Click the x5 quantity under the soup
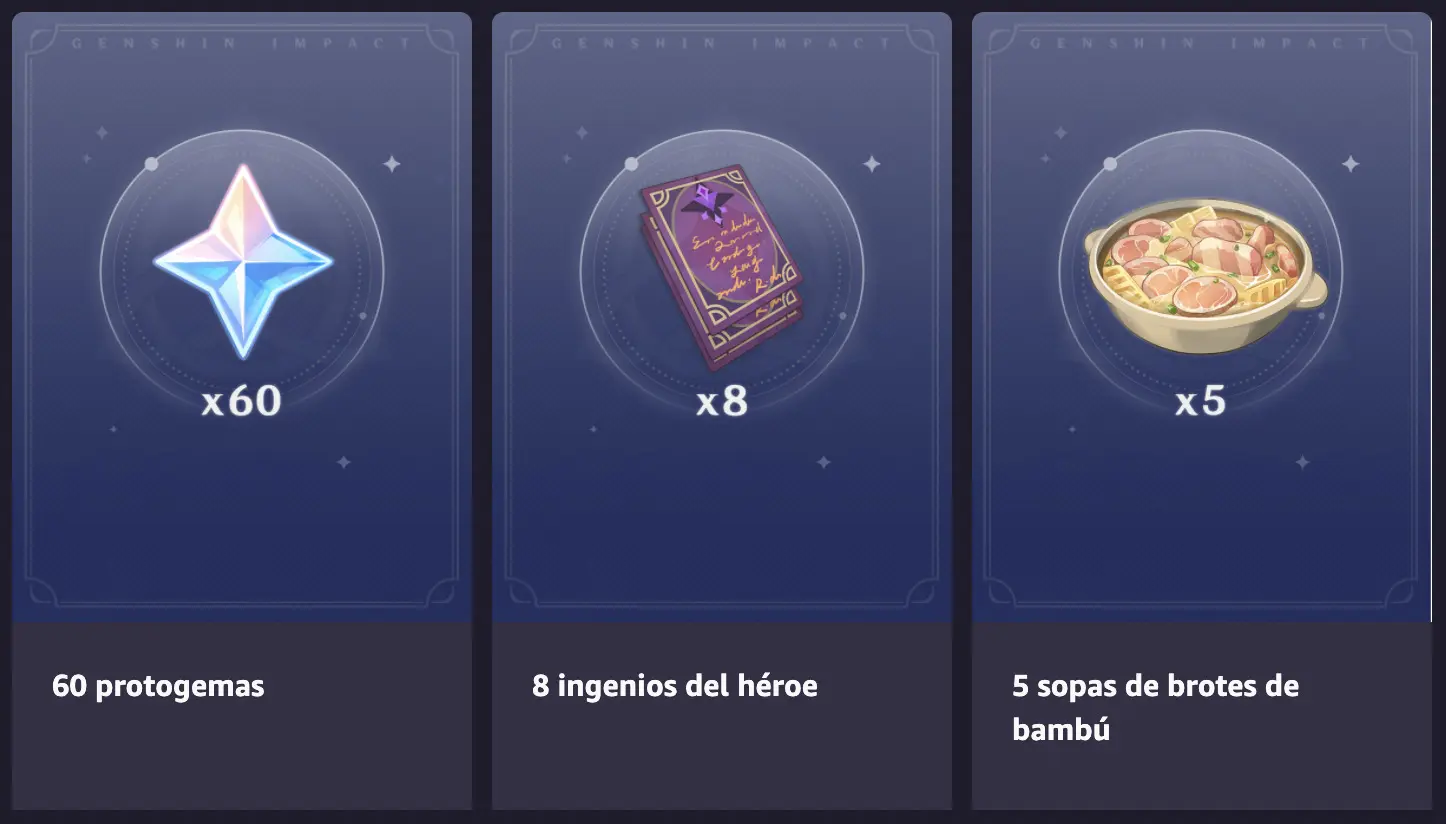 [1200, 401]
